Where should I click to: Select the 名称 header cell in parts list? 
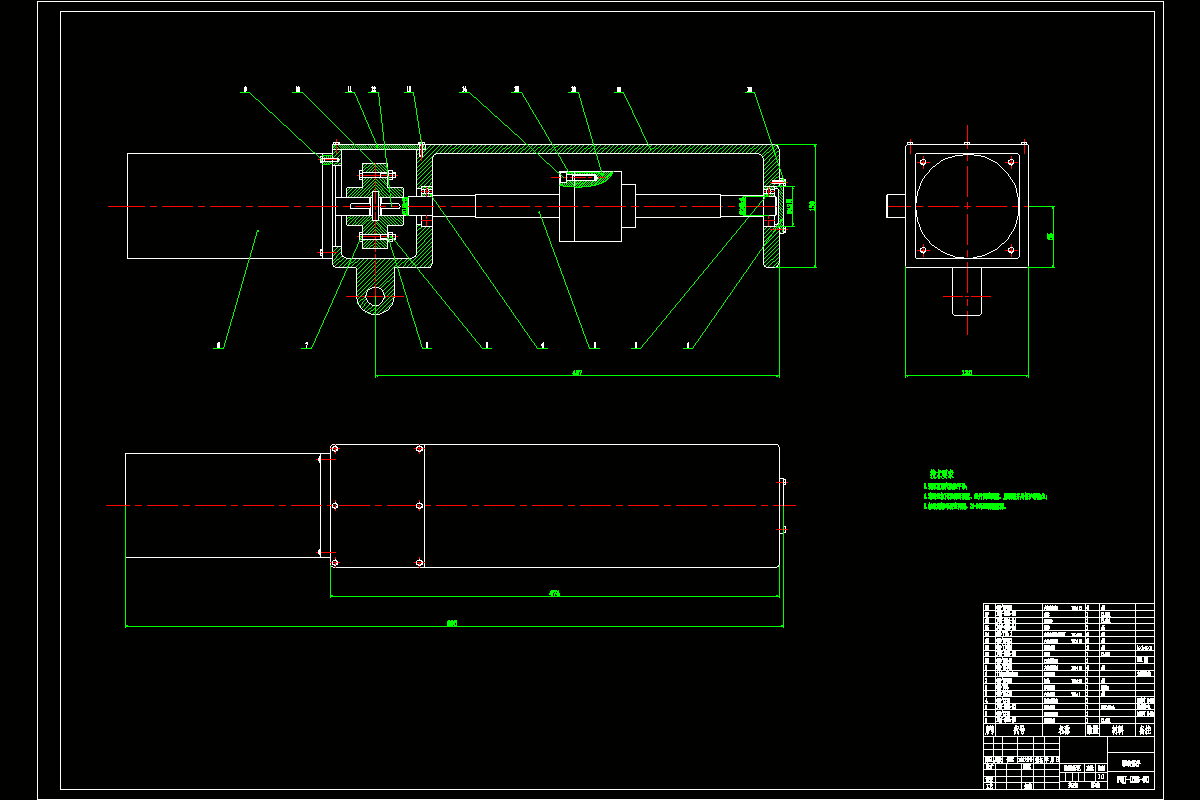point(1064,731)
